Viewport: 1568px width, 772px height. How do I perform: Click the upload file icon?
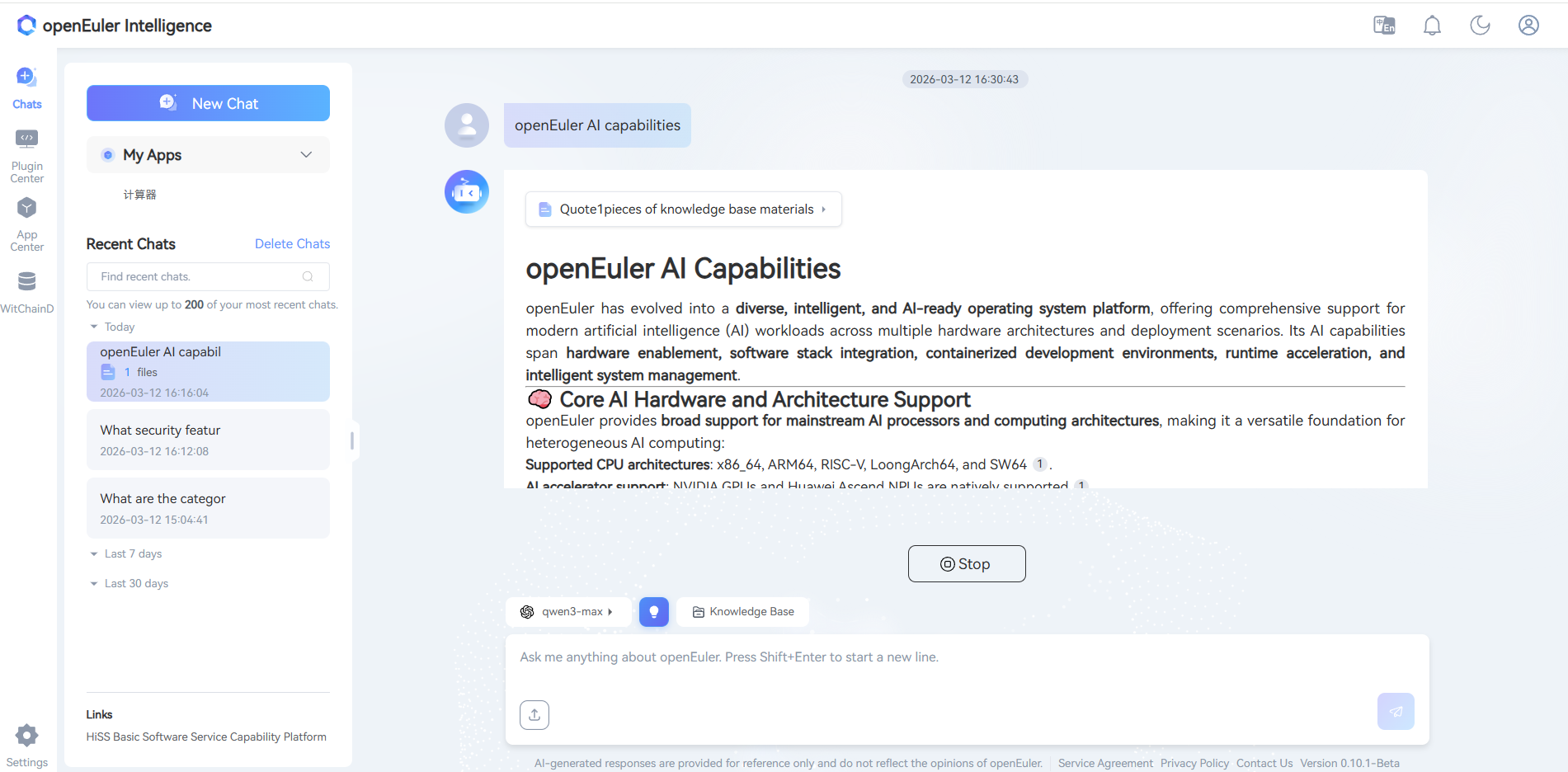534,715
